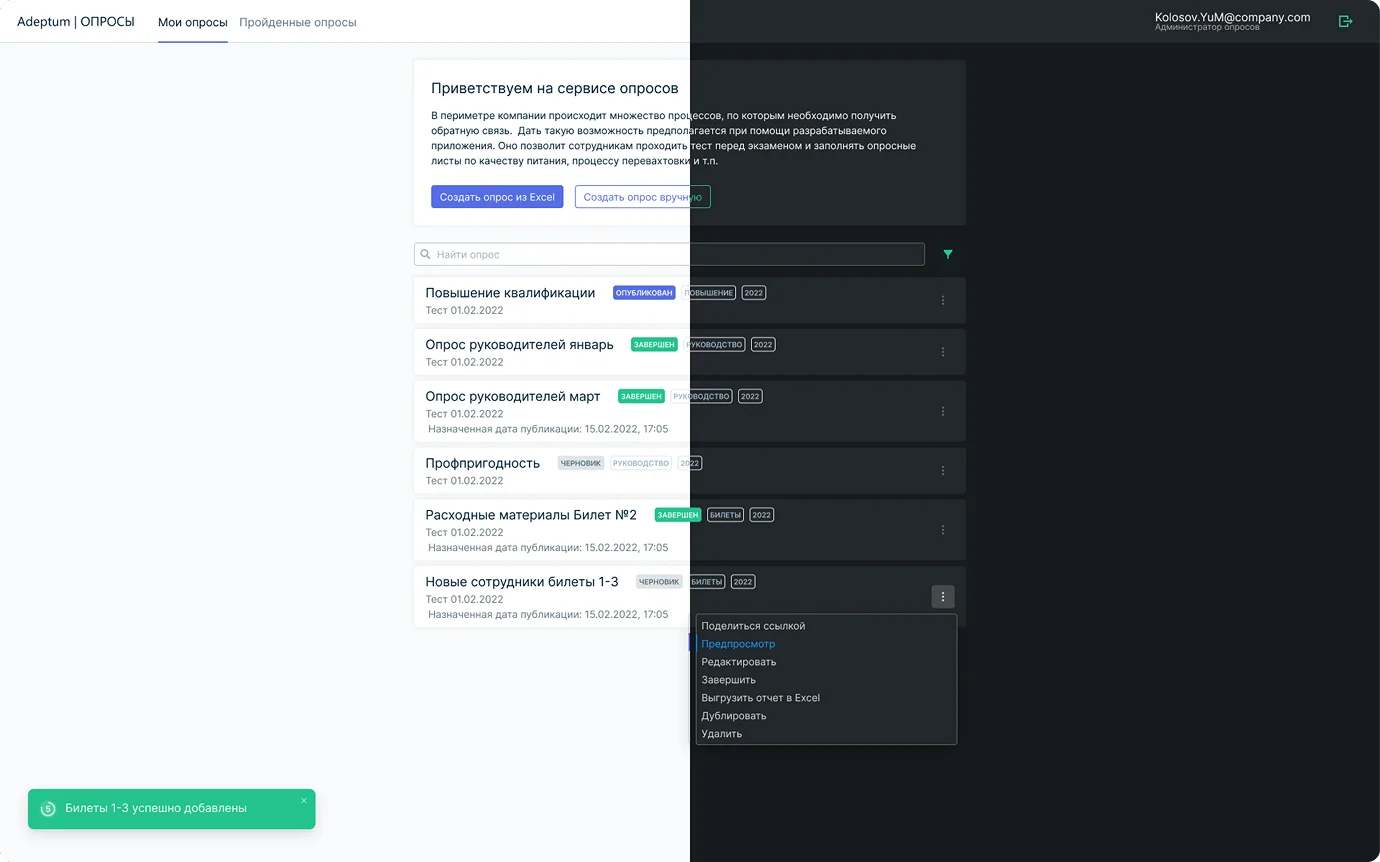This screenshot has width=1380, height=862.
Task: Focus the Найти опрос search field
Action: pyautogui.click(x=669, y=254)
